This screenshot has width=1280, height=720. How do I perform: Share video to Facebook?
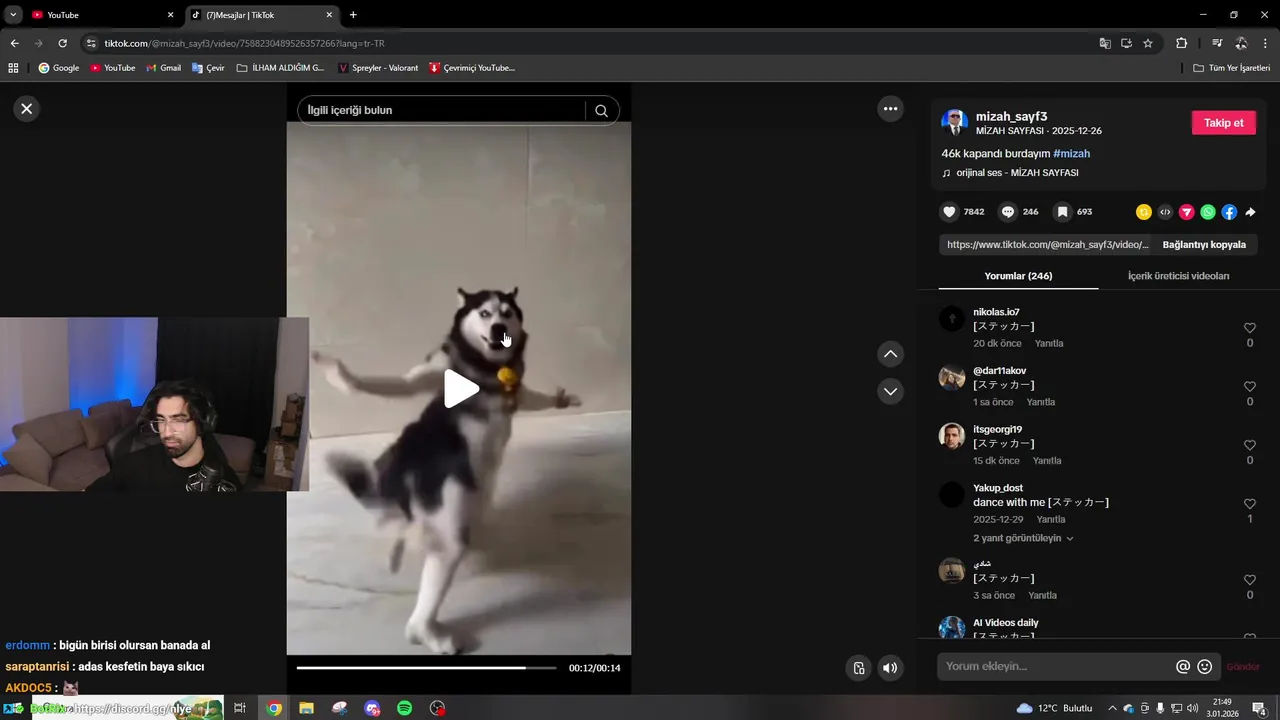[1229, 212]
